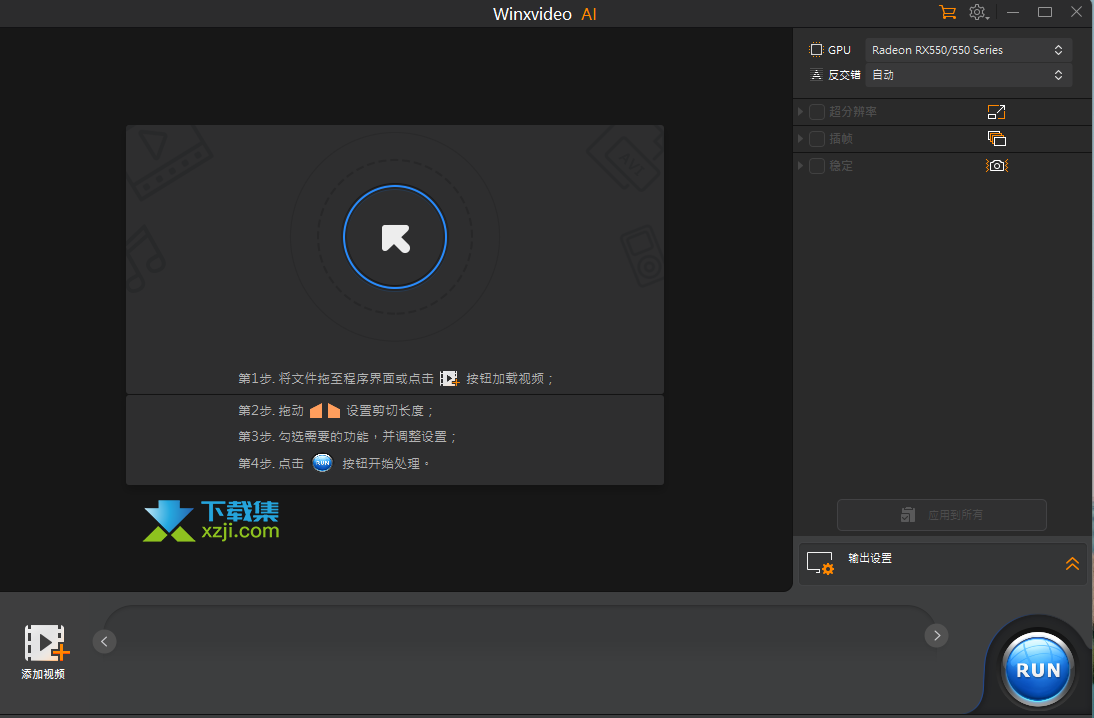Image resolution: width=1094 pixels, height=718 pixels.
Task: Click the central drop-file arrow circle
Action: (x=395, y=237)
